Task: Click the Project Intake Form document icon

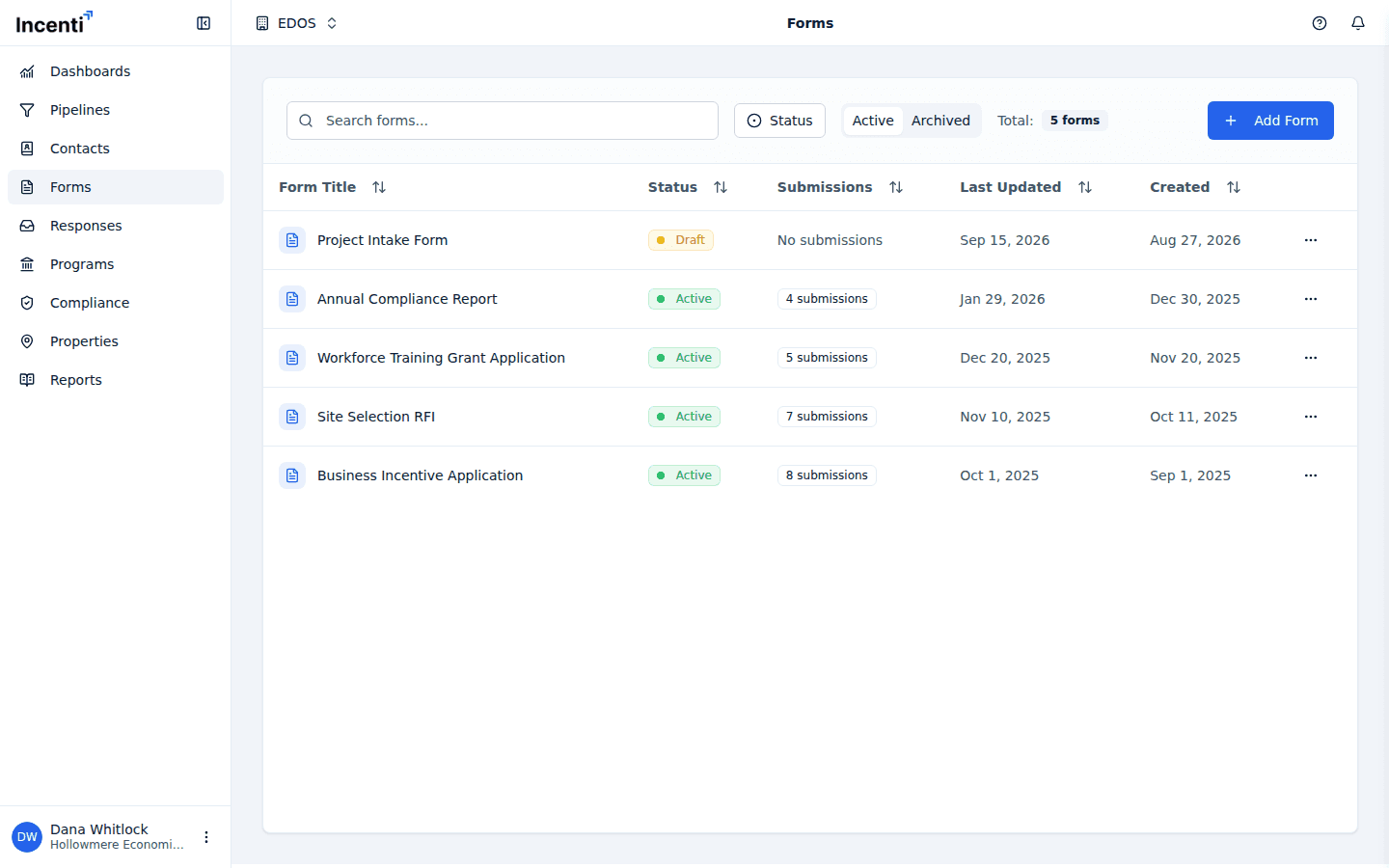Action: point(292,240)
